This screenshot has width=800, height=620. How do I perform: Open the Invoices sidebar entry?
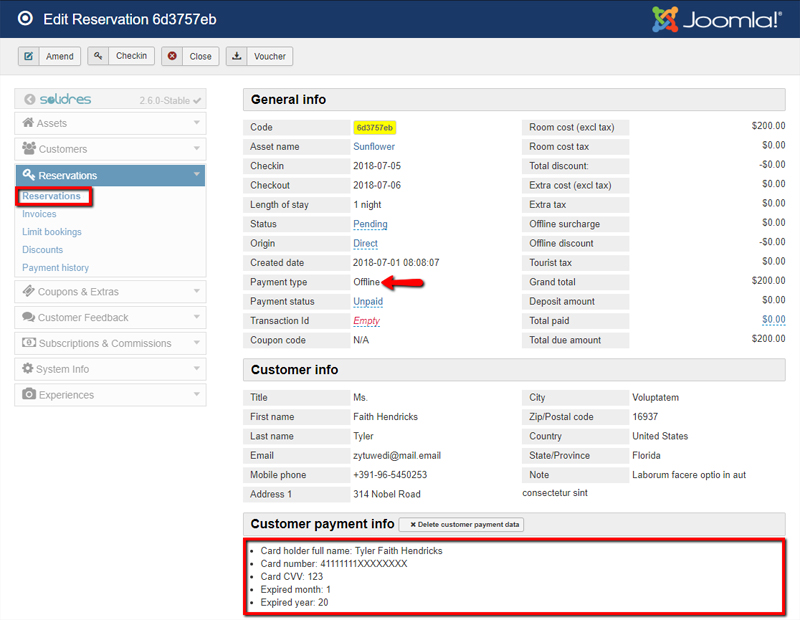39,214
